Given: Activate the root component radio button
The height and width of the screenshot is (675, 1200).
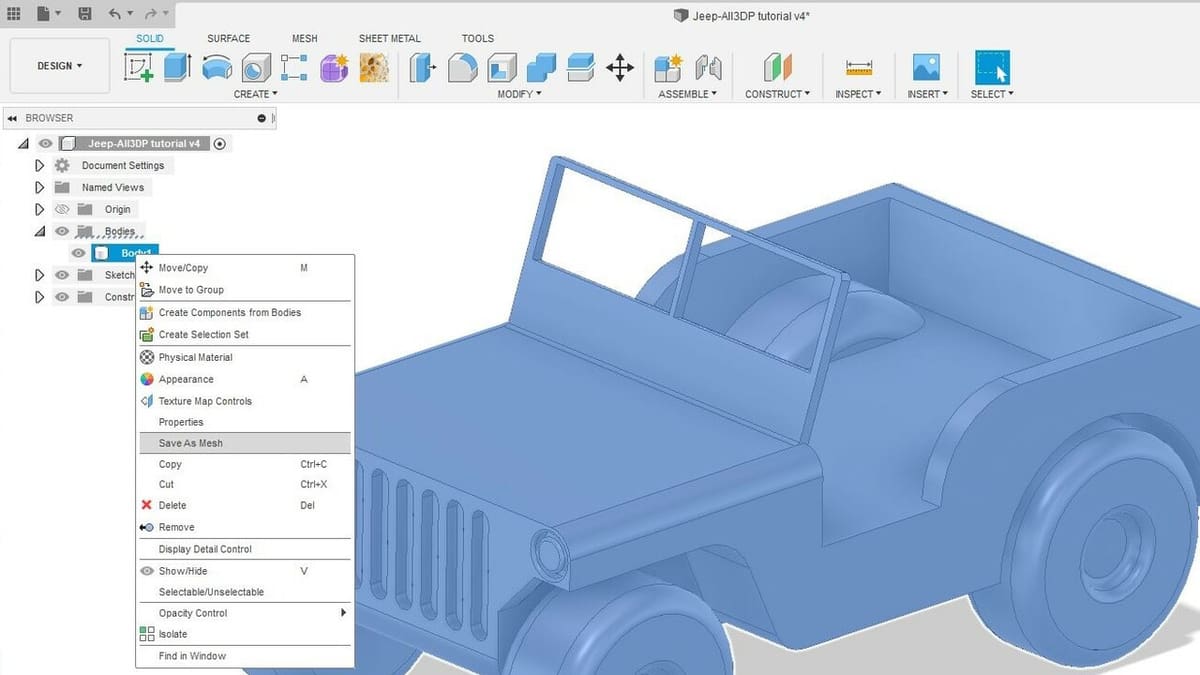Looking at the screenshot, I should click(220, 144).
